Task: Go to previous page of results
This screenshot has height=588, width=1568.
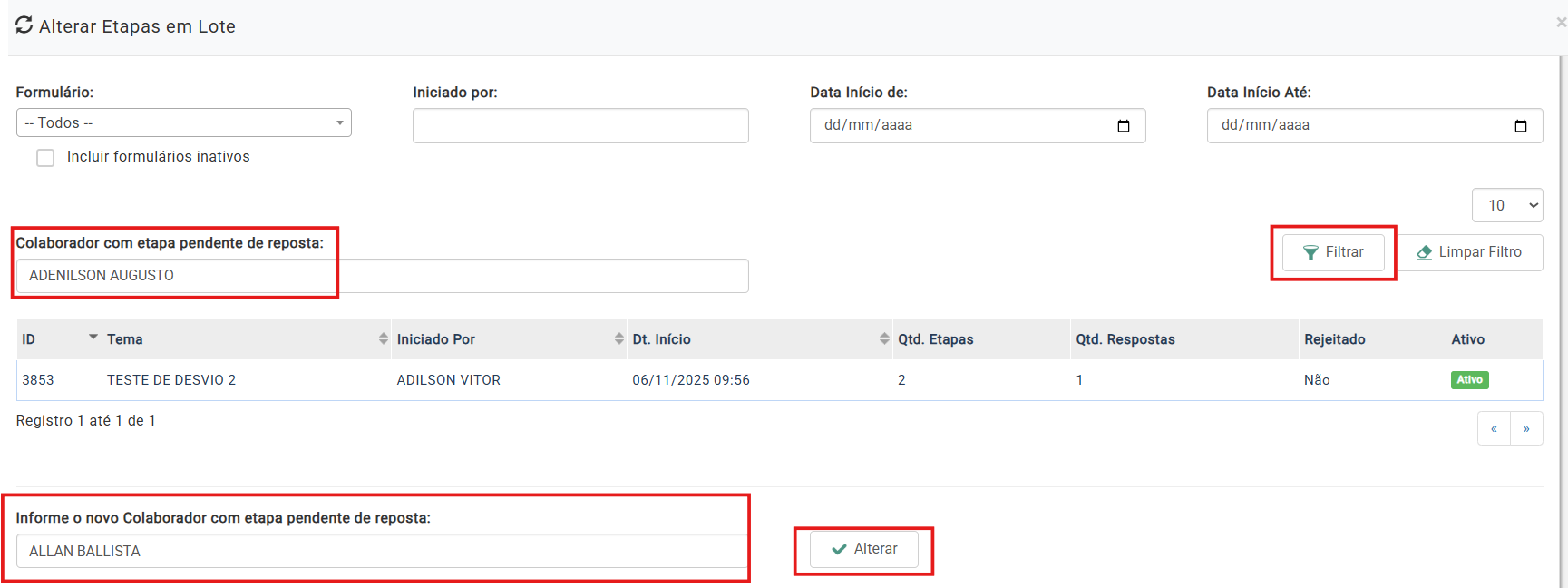Action: (x=1494, y=428)
